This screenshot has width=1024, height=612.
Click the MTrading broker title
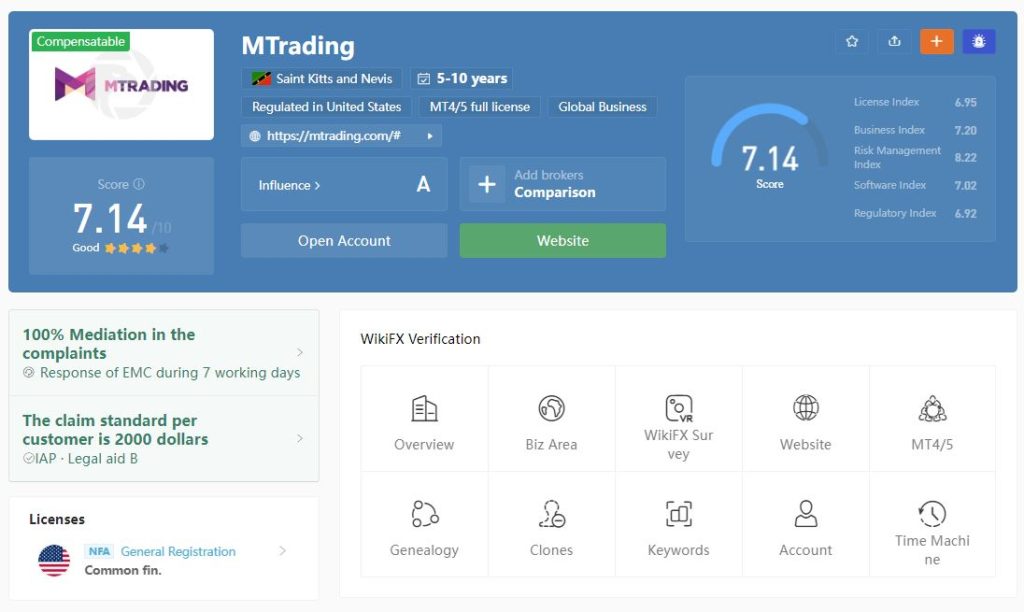[x=298, y=46]
